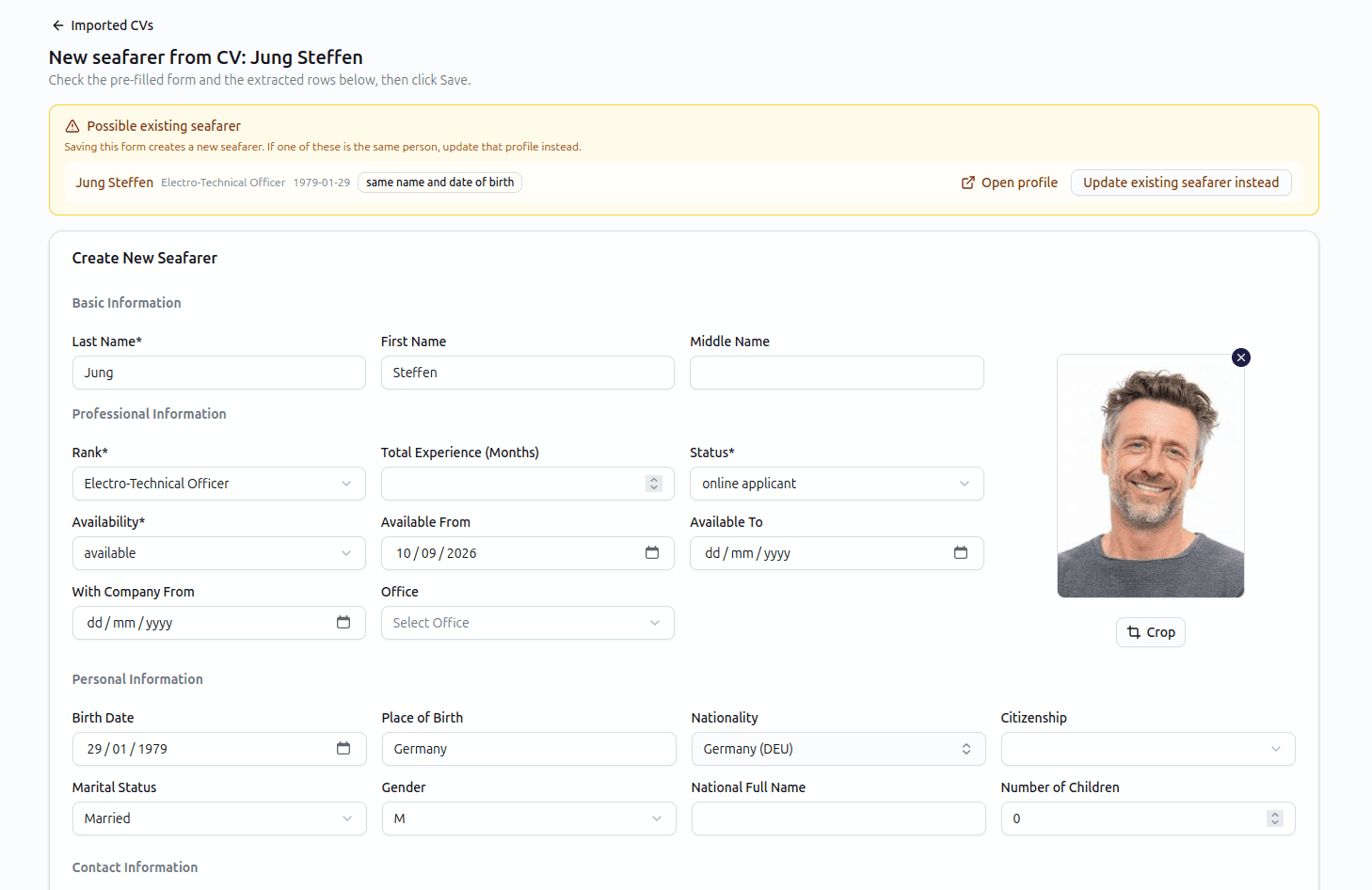Remove photo with the X icon
Image resolution: width=1372 pixels, height=890 pixels.
point(1241,358)
